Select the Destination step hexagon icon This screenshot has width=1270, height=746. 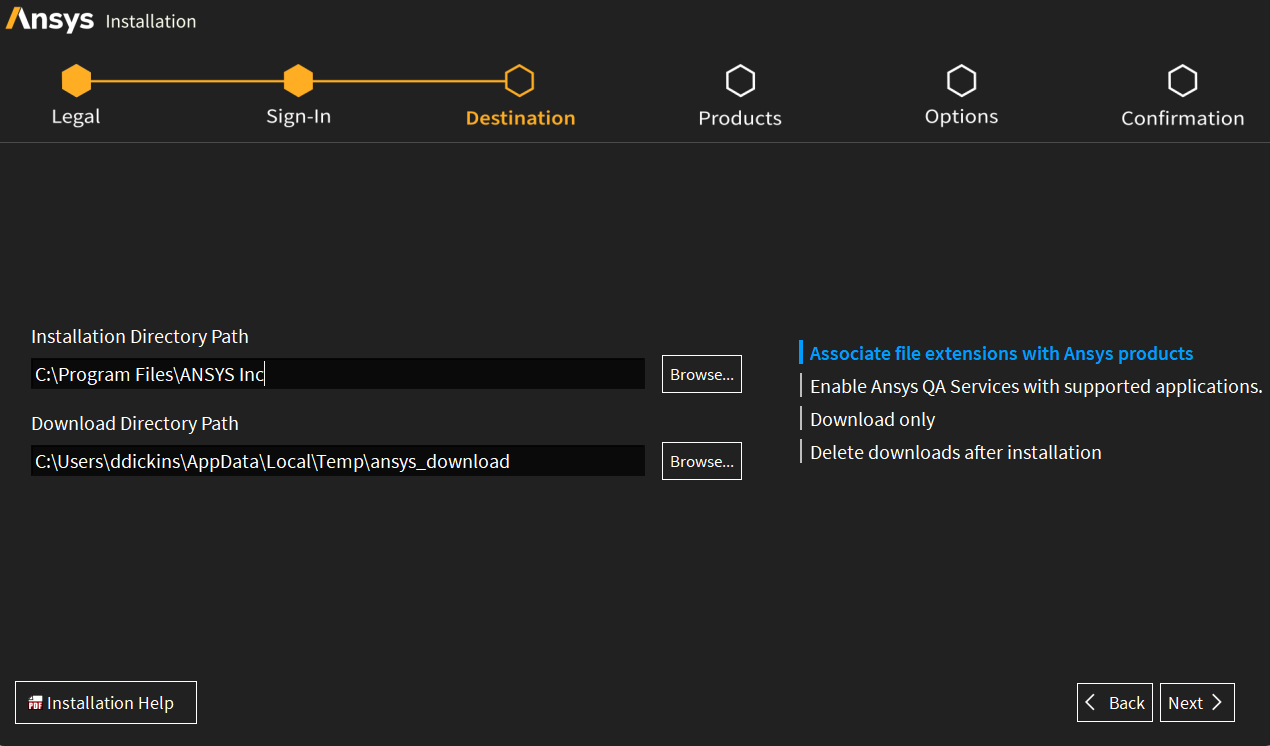point(519,81)
